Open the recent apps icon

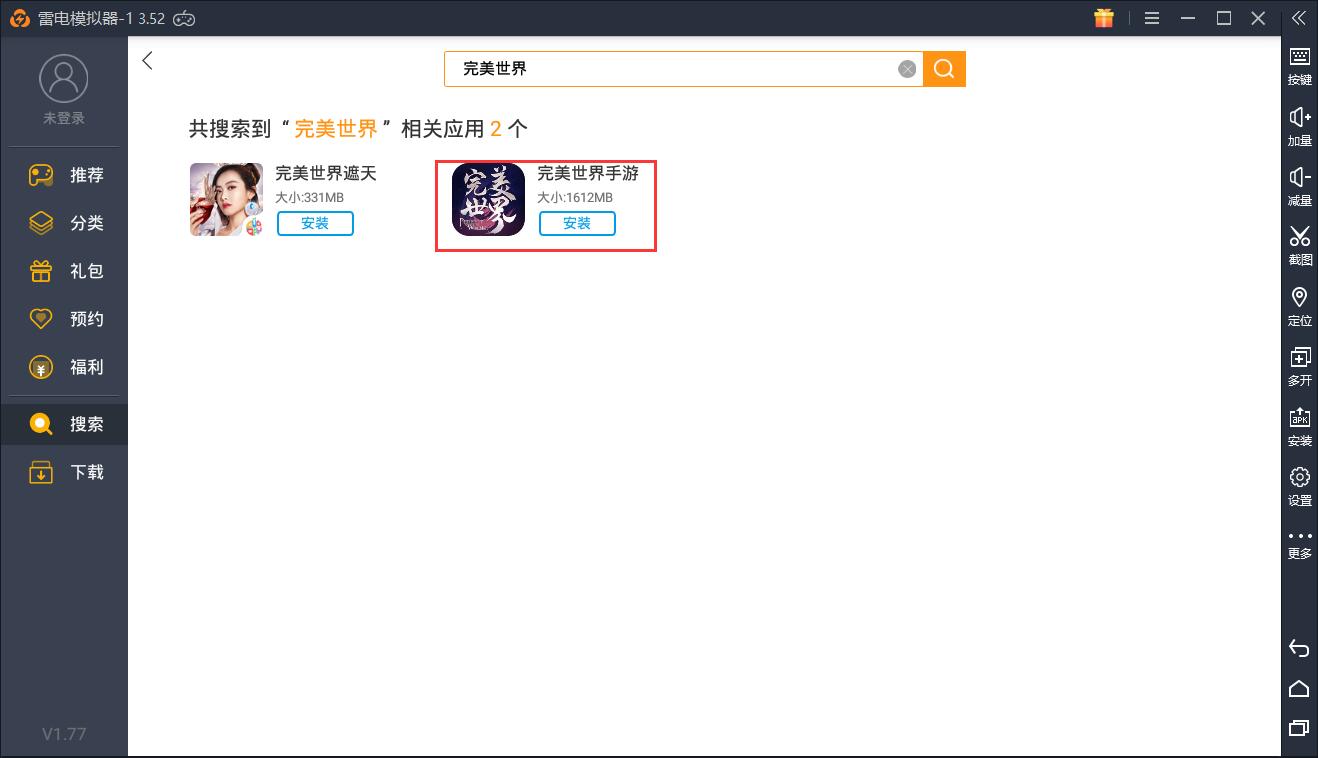1299,727
